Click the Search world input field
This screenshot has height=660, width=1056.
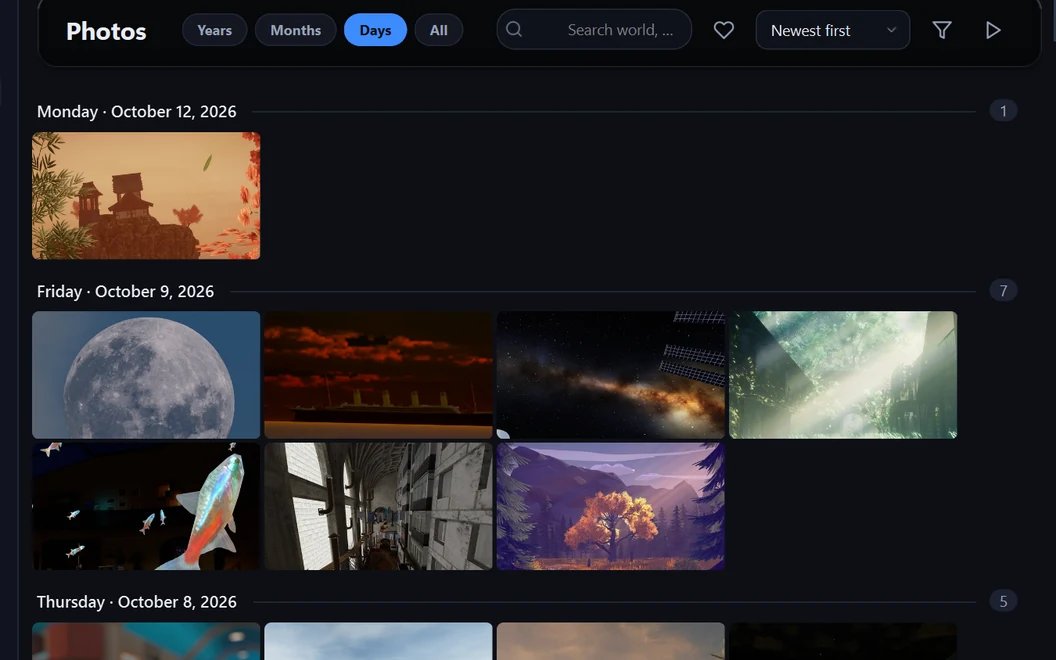pos(594,30)
